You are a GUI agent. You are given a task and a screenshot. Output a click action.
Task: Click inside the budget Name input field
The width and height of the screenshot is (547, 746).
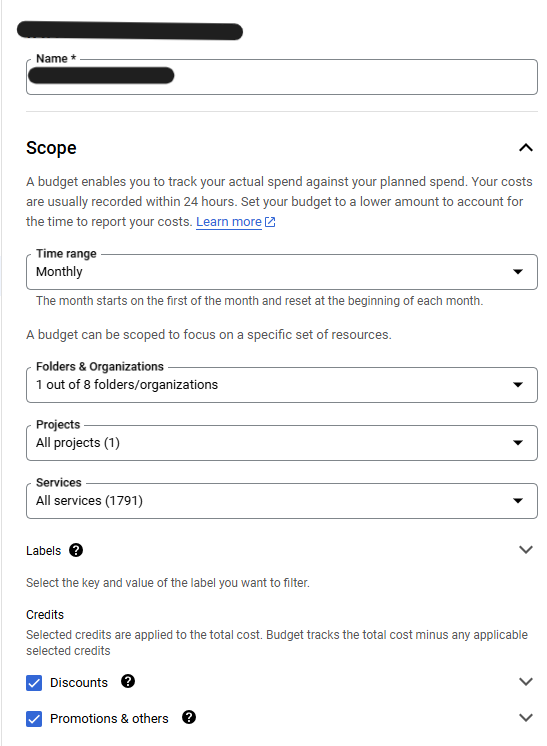[x=282, y=77]
